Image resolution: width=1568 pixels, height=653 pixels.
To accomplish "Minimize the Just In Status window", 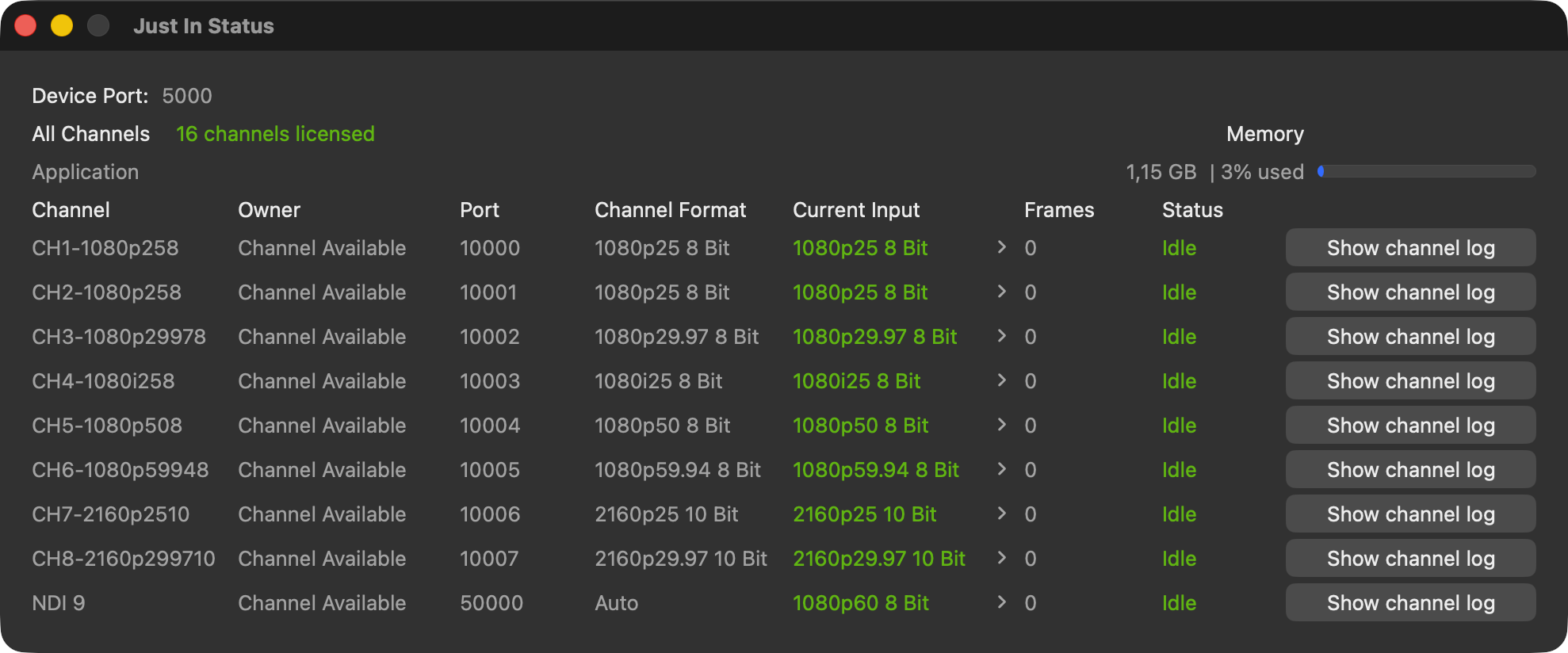I will 62,25.
